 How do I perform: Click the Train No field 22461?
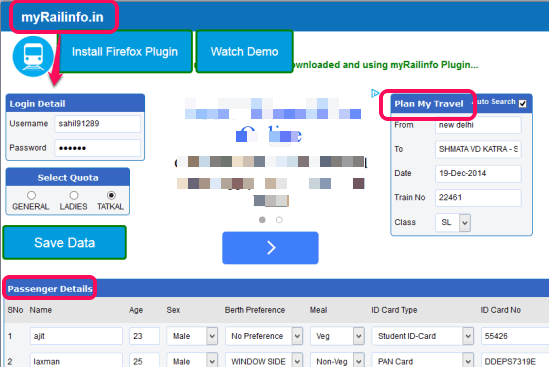478,198
